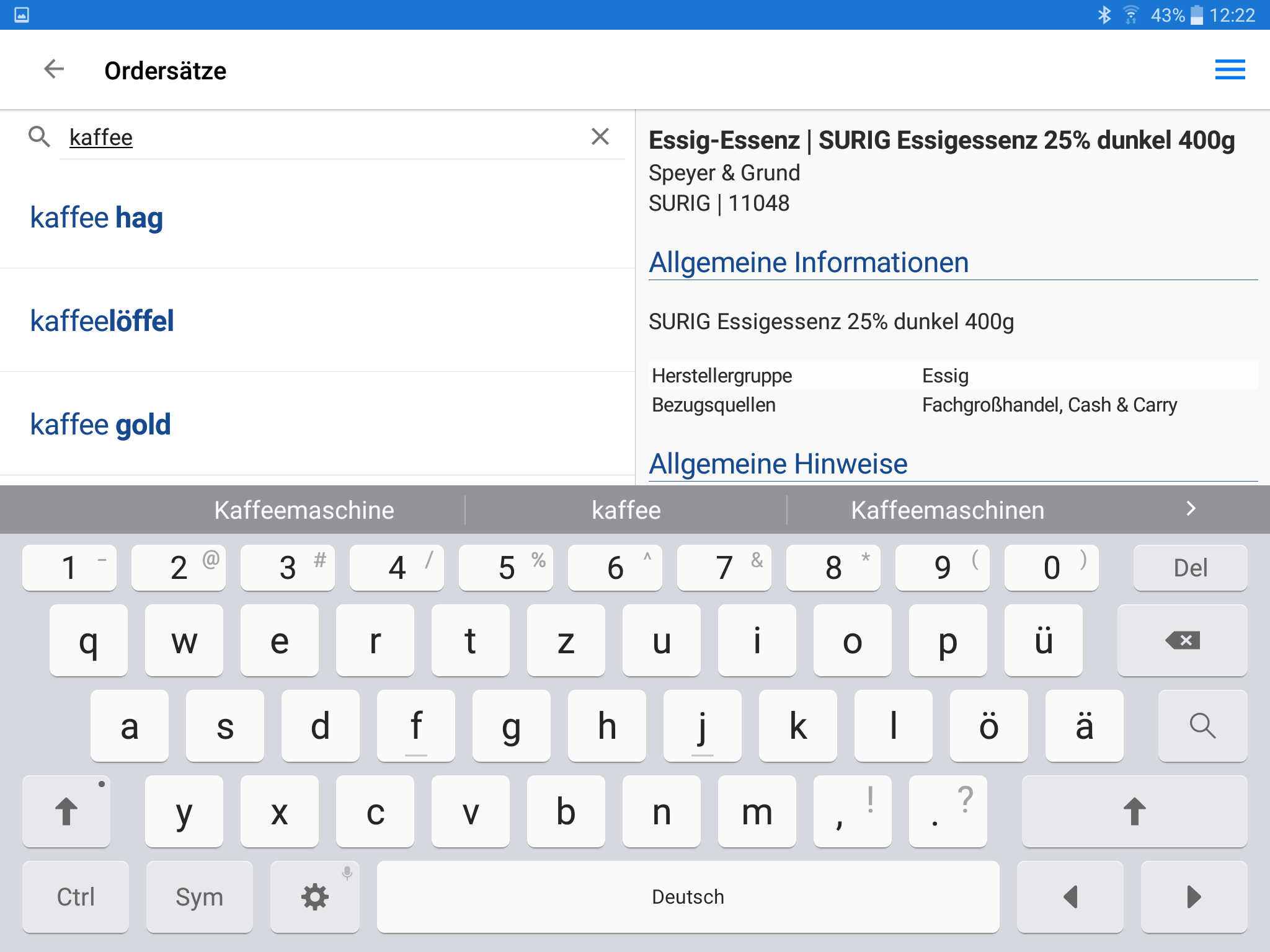Viewport: 1270px width, 952px height.
Task: Move cursor left with arrow key
Action: (1070, 896)
